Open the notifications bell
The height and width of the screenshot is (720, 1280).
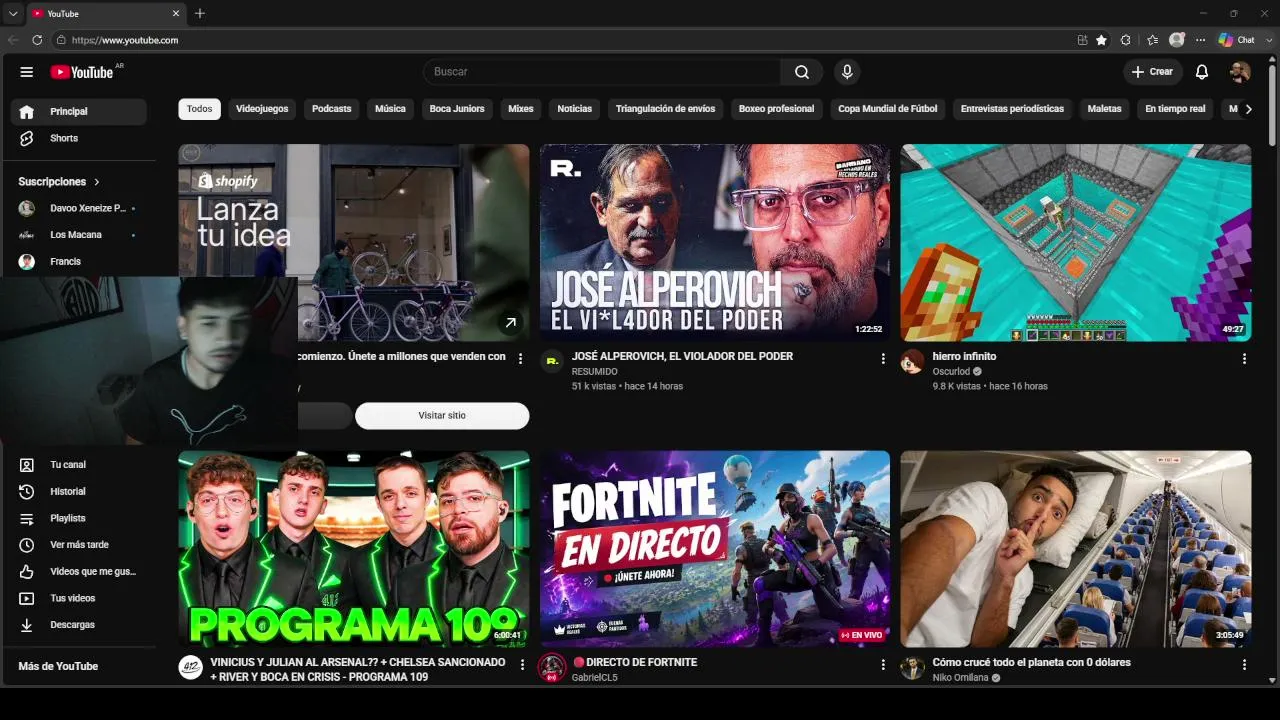[1202, 72]
